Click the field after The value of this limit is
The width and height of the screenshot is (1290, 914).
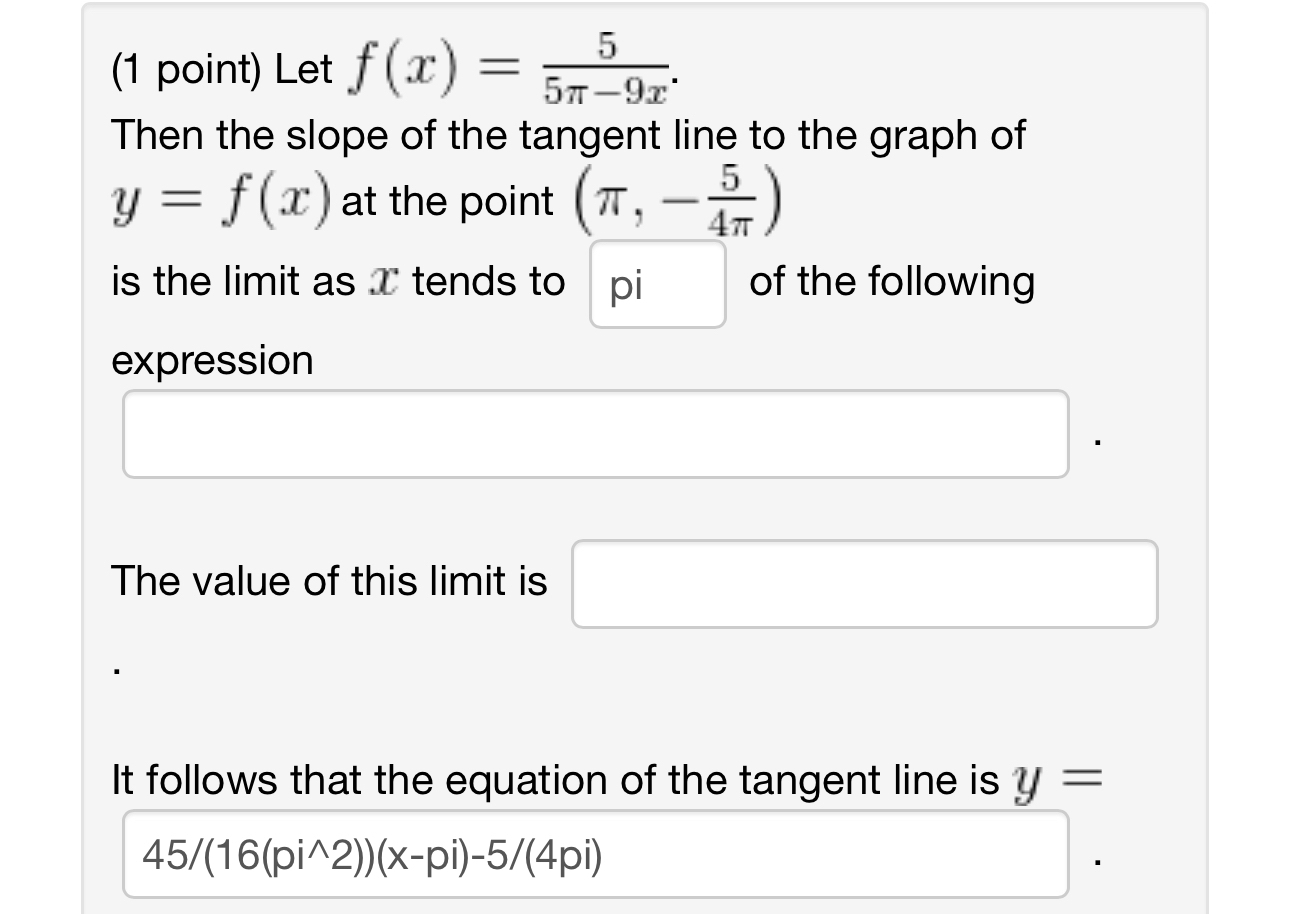pyautogui.click(x=863, y=583)
